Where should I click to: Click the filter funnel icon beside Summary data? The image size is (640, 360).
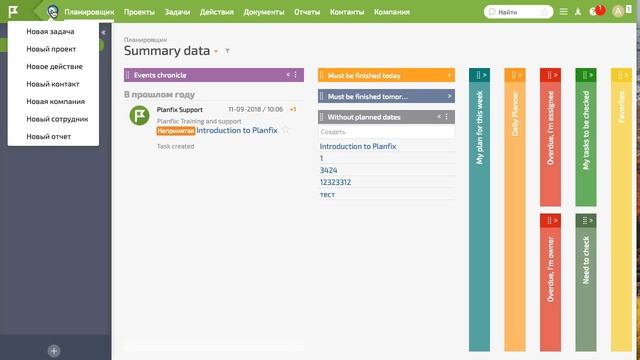pyautogui.click(x=227, y=51)
